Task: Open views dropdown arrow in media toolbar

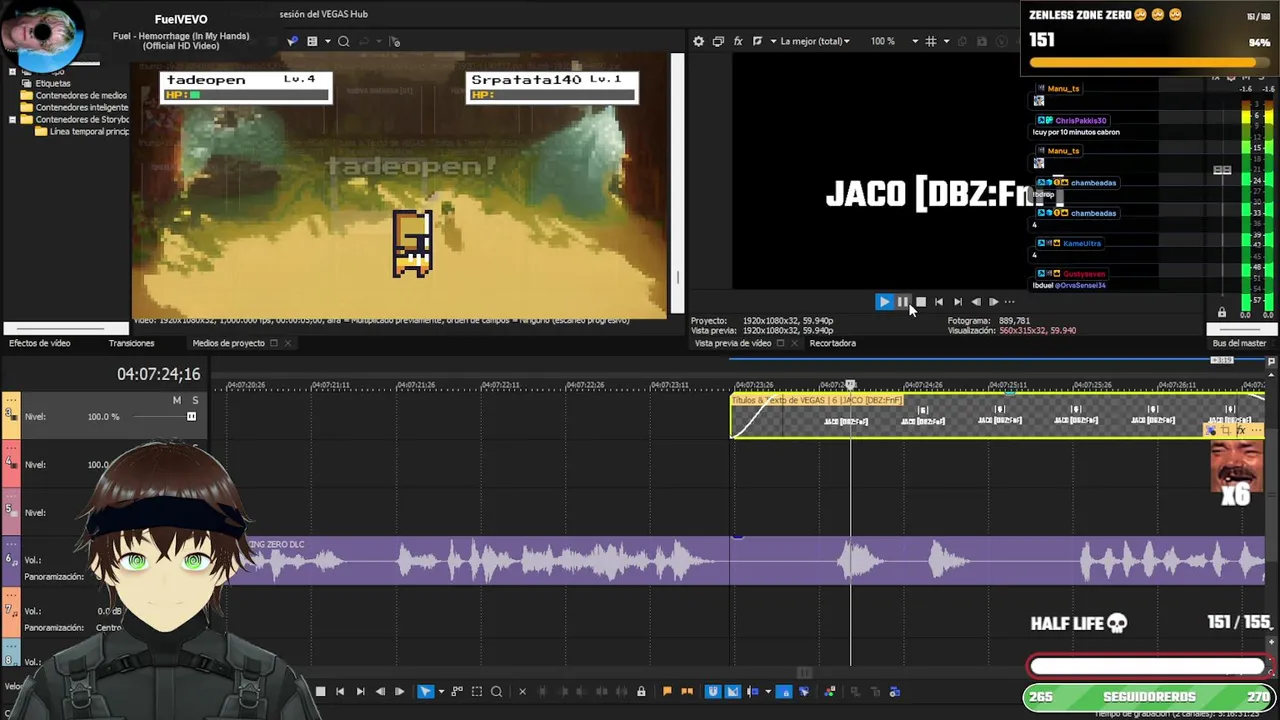Action: pos(327,41)
